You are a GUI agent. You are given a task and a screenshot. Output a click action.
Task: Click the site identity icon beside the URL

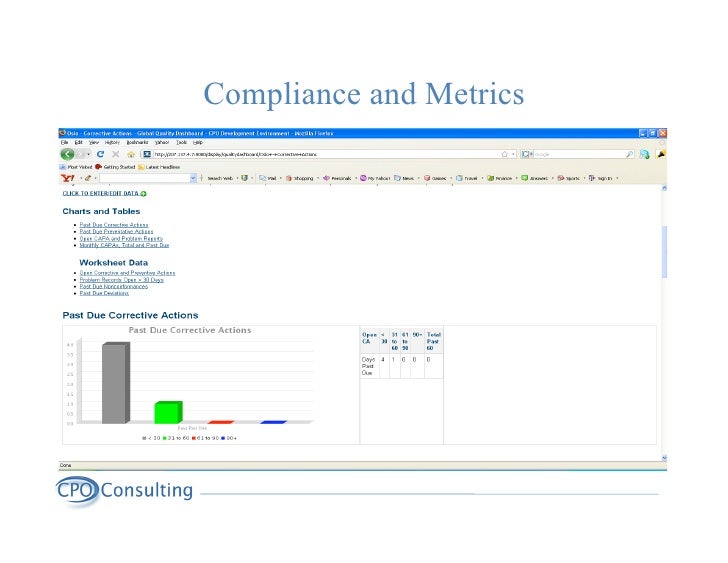point(147,154)
